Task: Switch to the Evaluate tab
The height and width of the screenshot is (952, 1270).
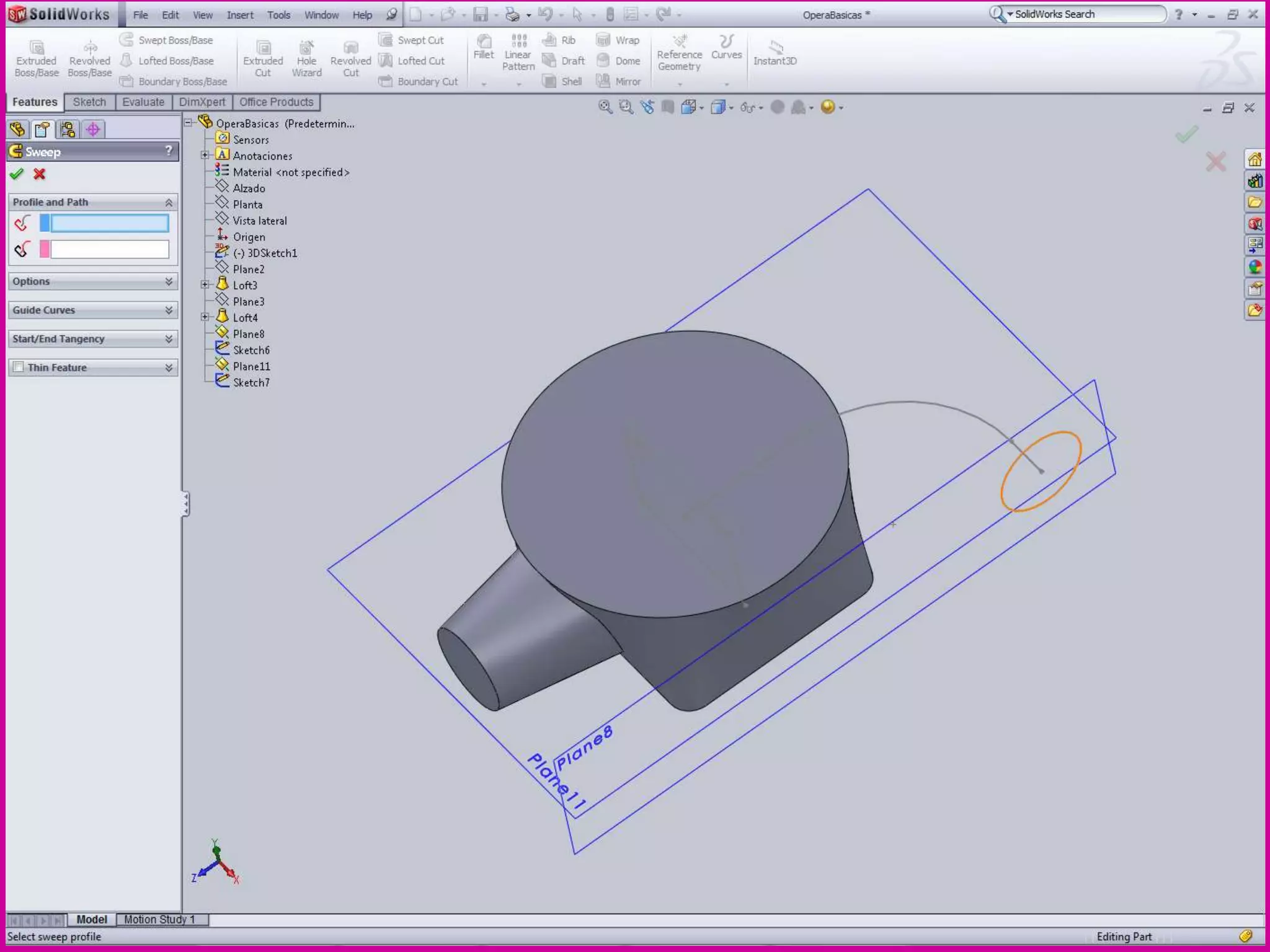Action: [x=143, y=102]
